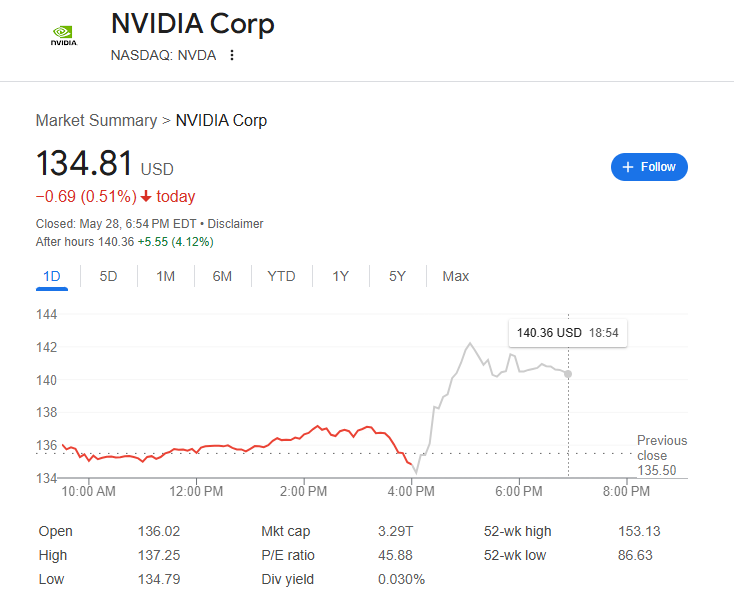Click the red down arrow price indicator
734x598 pixels.
145,197
